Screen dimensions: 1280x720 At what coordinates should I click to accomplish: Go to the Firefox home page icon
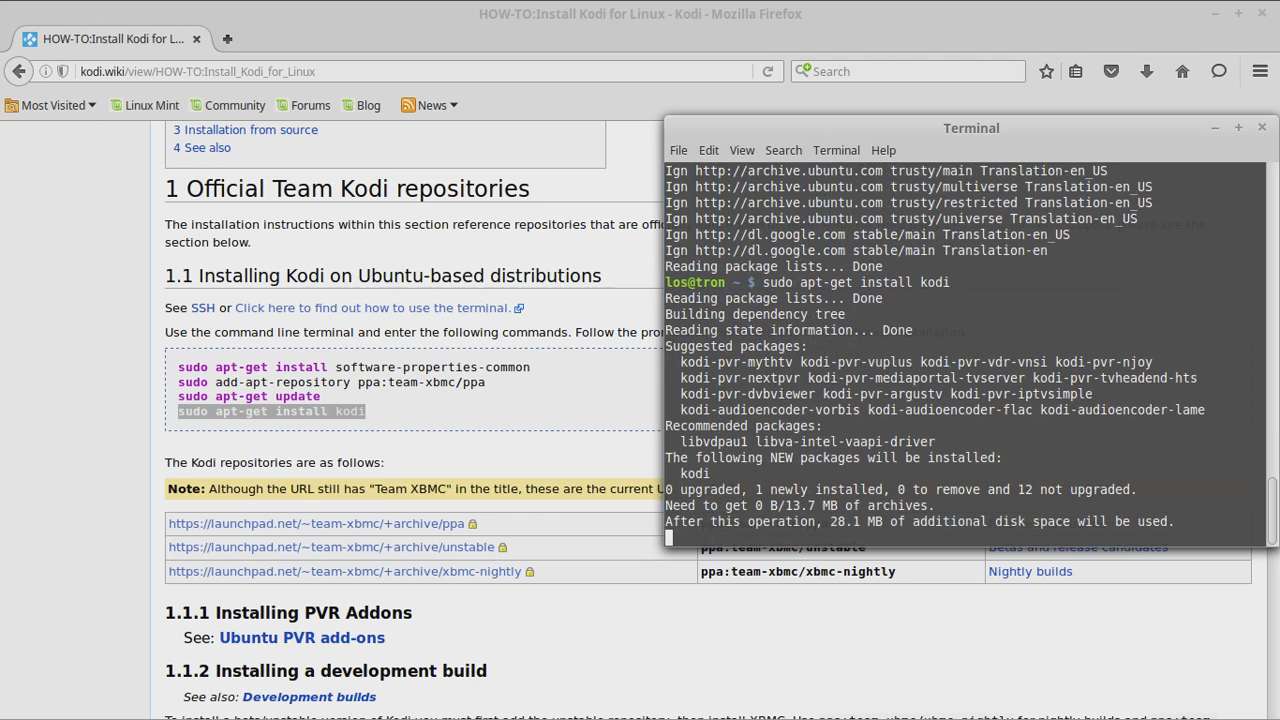[1182, 71]
